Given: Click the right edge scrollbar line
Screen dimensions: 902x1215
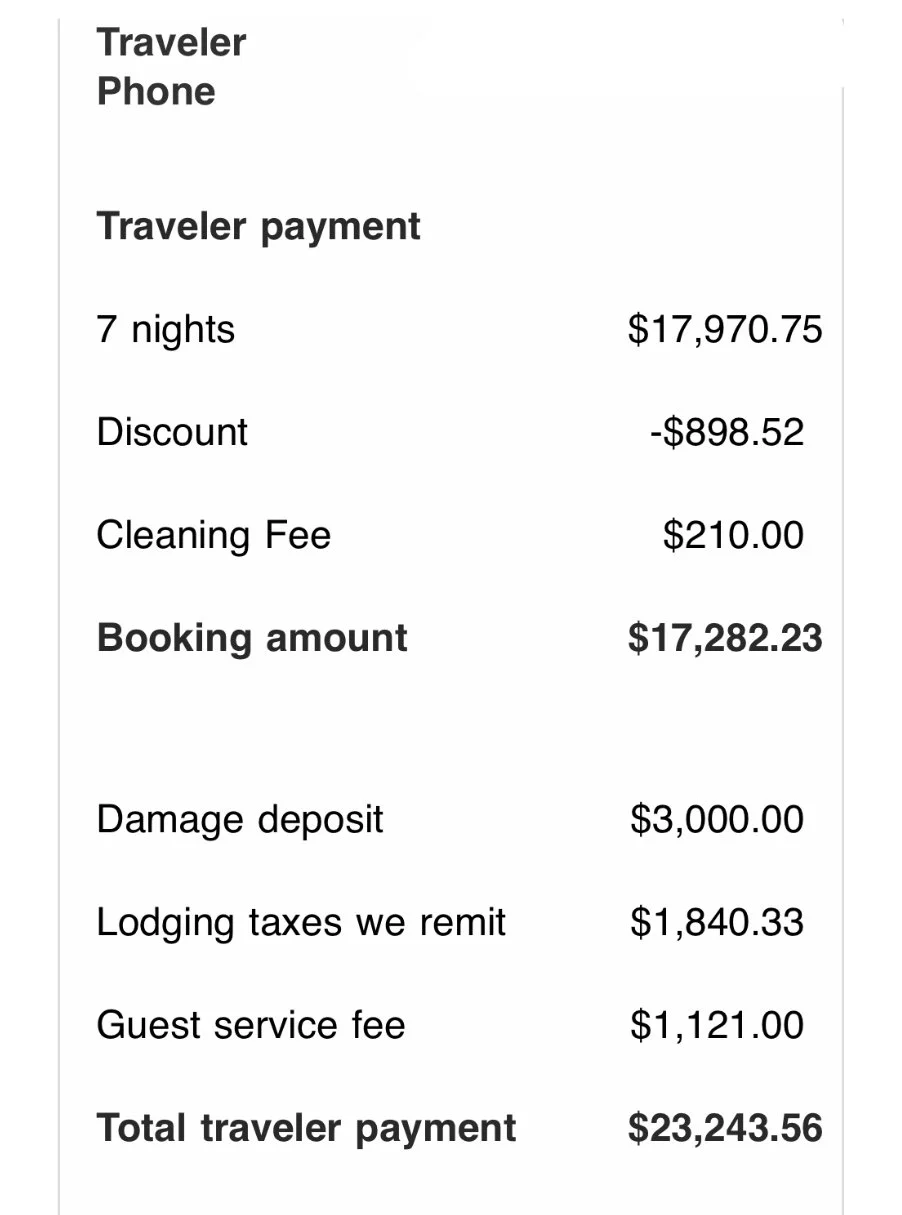Looking at the screenshot, I should [843, 650].
